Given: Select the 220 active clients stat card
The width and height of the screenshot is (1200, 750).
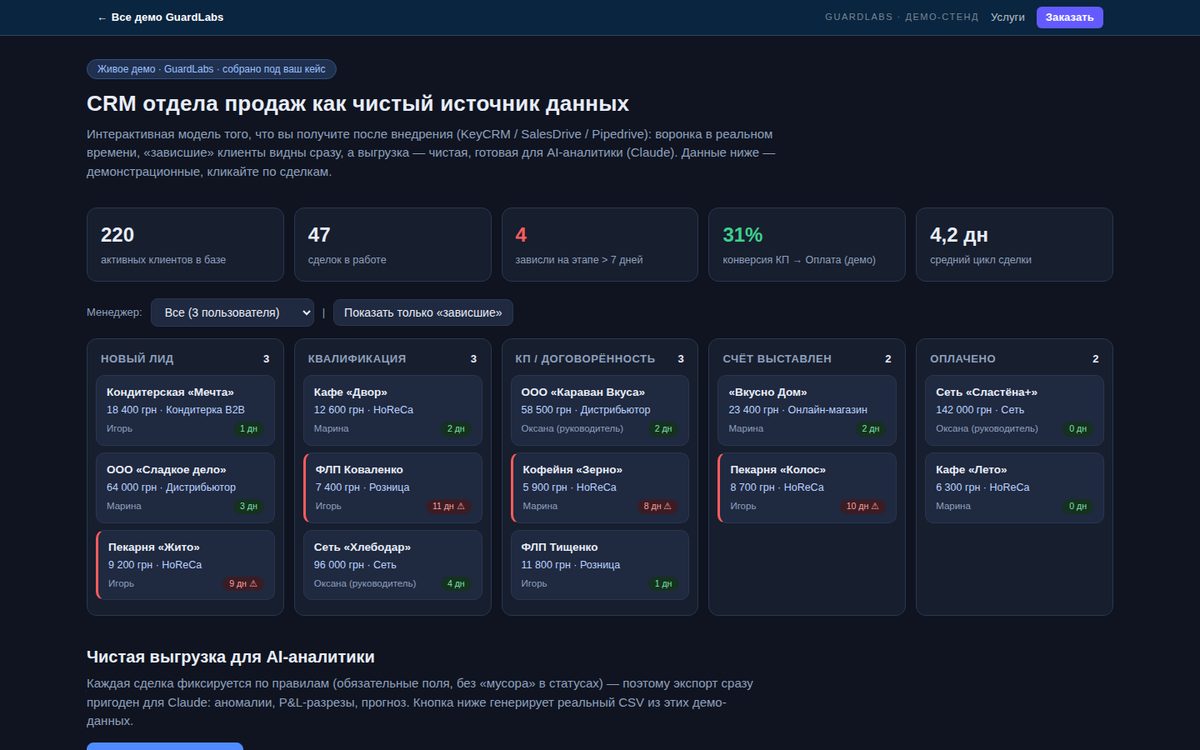Looking at the screenshot, I should tap(185, 244).
